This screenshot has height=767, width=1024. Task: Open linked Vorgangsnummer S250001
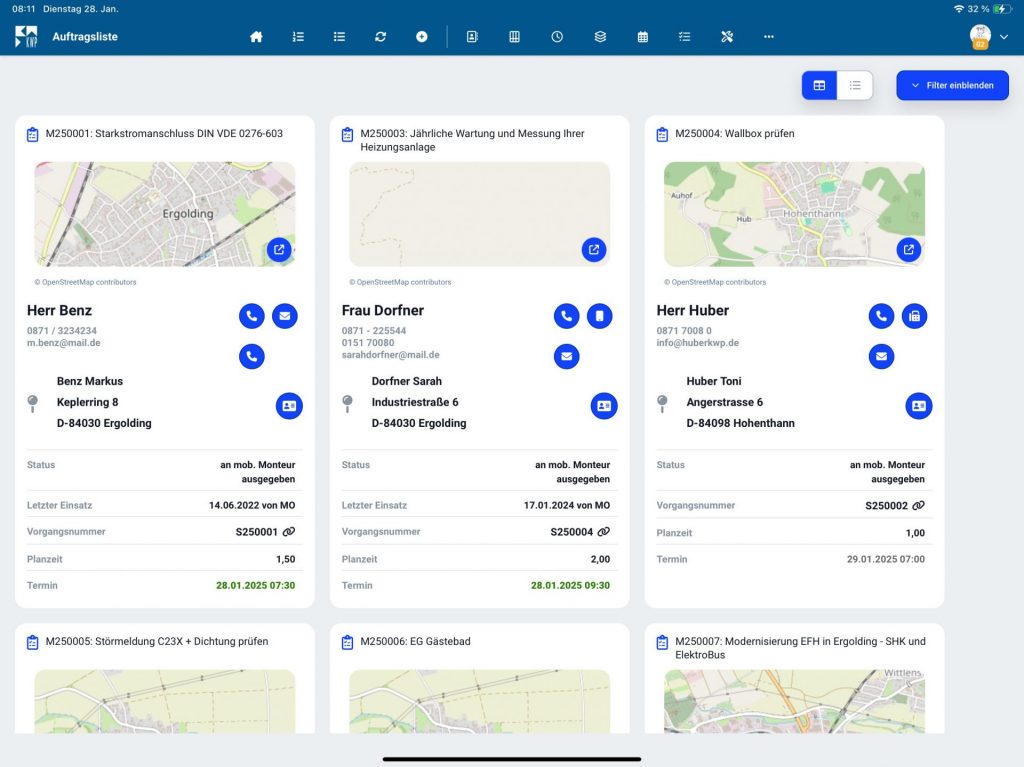tap(289, 532)
